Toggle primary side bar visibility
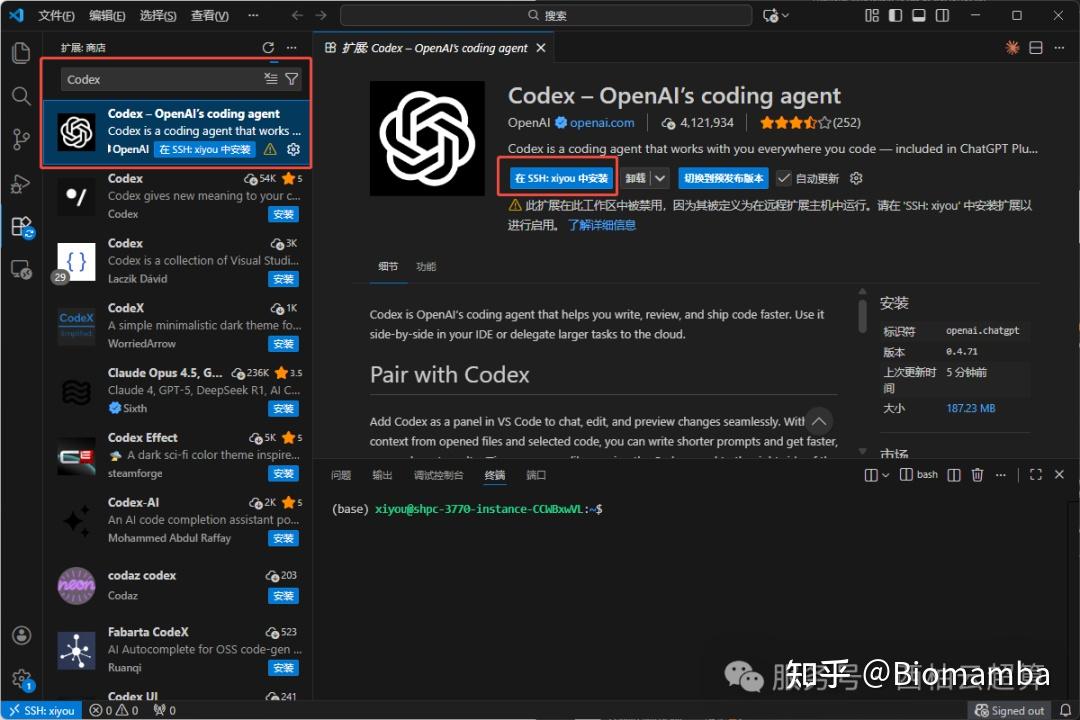The width and height of the screenshot is (1080, 720). point(895,15)
